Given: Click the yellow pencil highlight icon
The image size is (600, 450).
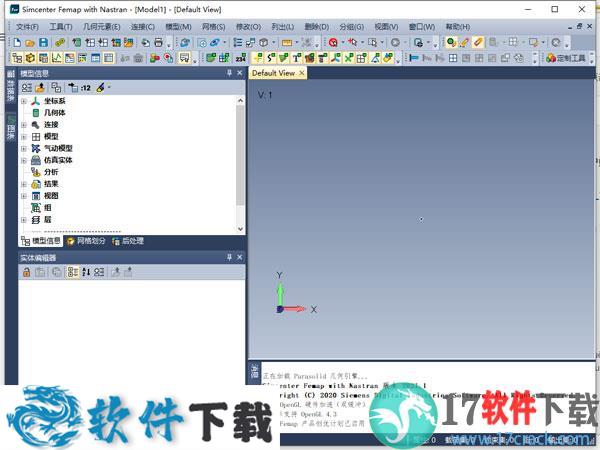Looking at the screenshot, I should [465, 42].
